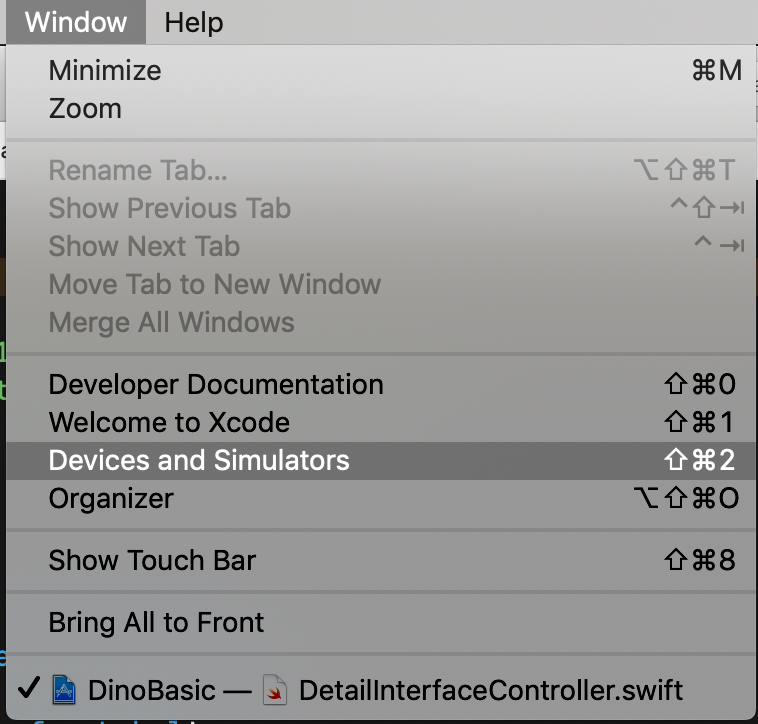Click the checkmark beside DinoBasic window entry
This screenshot has width=758, height=724.
click(x=29, y=688)
